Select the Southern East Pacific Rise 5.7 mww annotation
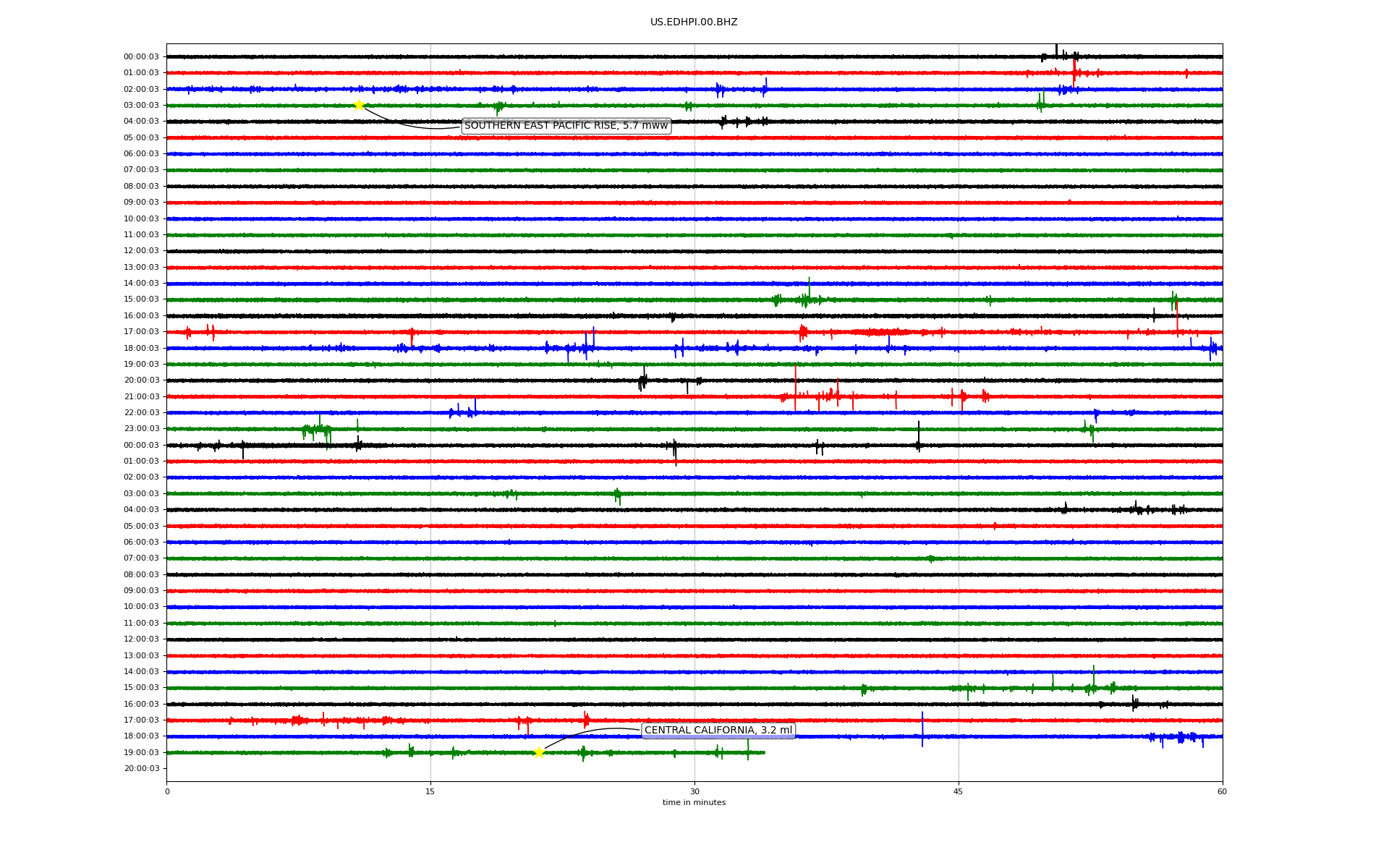This screenshot has width=1389, height=868. coord(566,126)
